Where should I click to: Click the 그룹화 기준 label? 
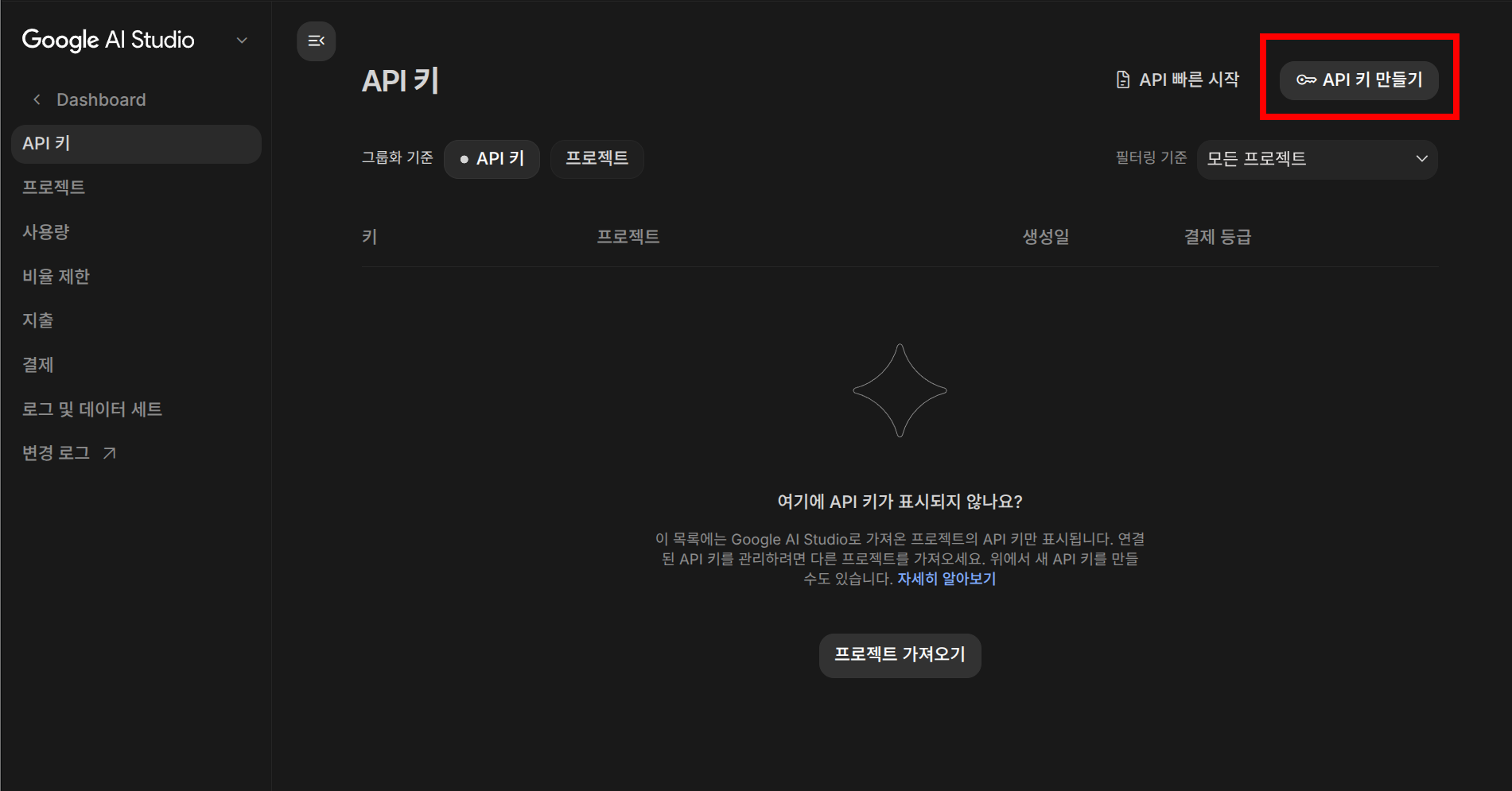pos(398,158)
